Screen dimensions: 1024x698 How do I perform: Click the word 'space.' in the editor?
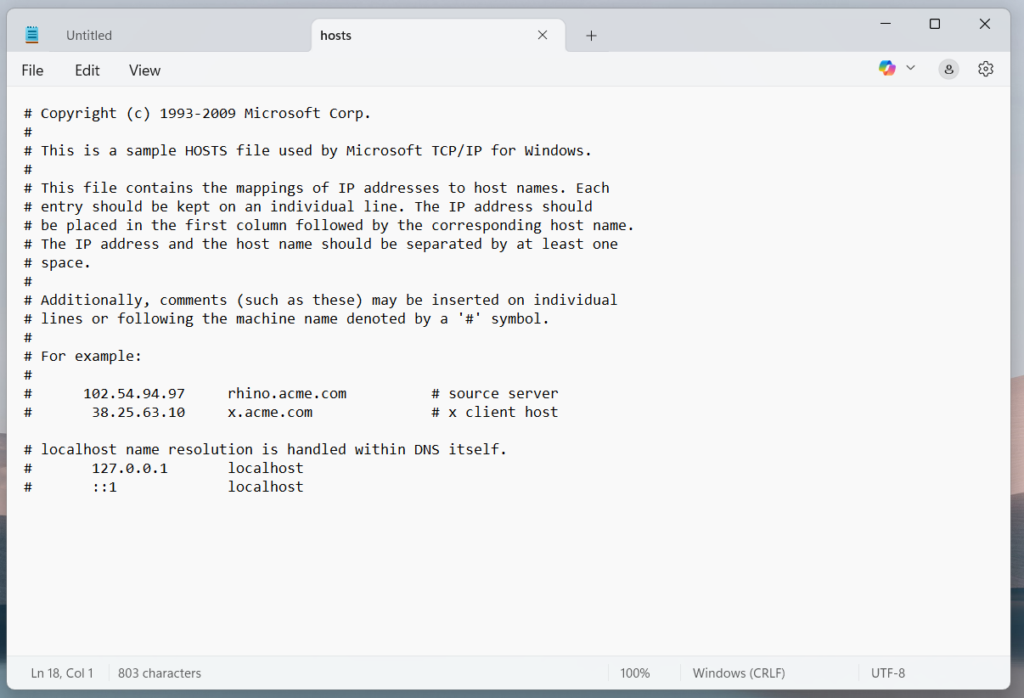tap(65, 263)
